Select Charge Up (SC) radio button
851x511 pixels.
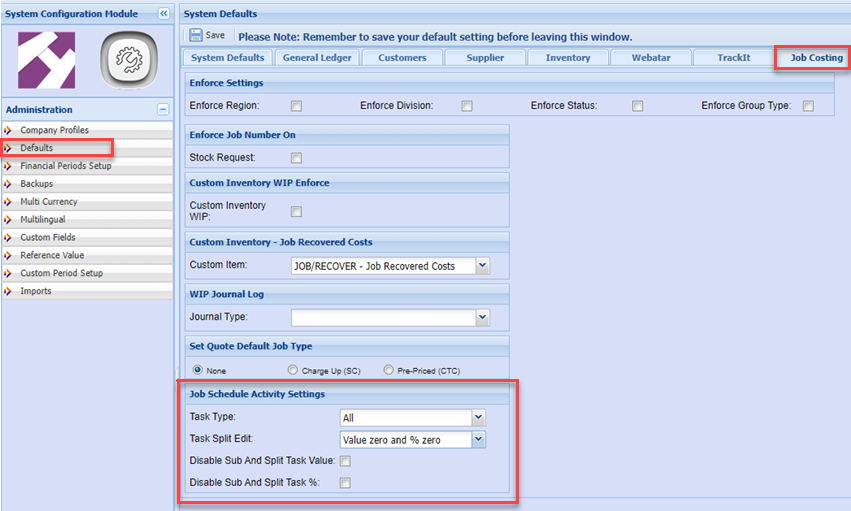point(293,370)
